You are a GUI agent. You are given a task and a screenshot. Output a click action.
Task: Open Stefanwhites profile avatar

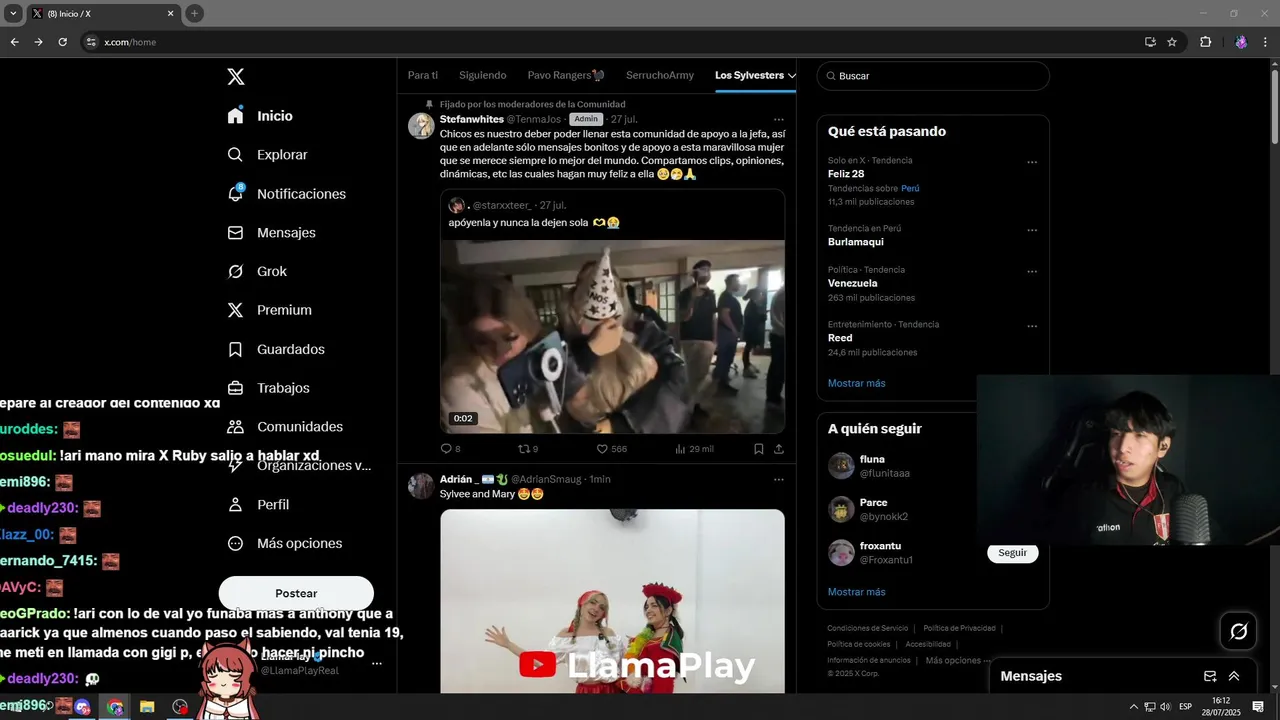click(421, 126)
